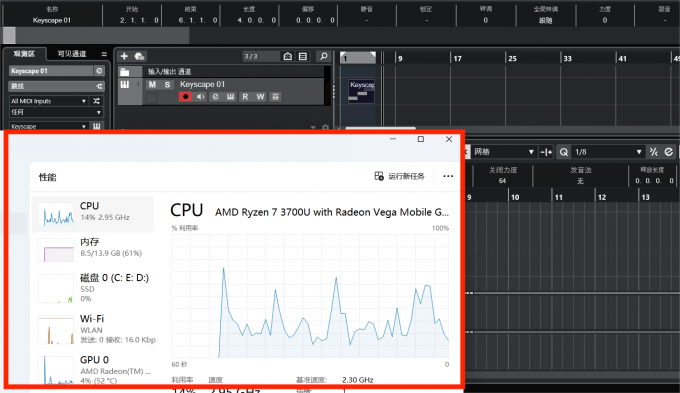The height and width of the screenshot is (393, 680).
Task: Solo the Keyscape 01 track
Action: (x=167, y=85)
